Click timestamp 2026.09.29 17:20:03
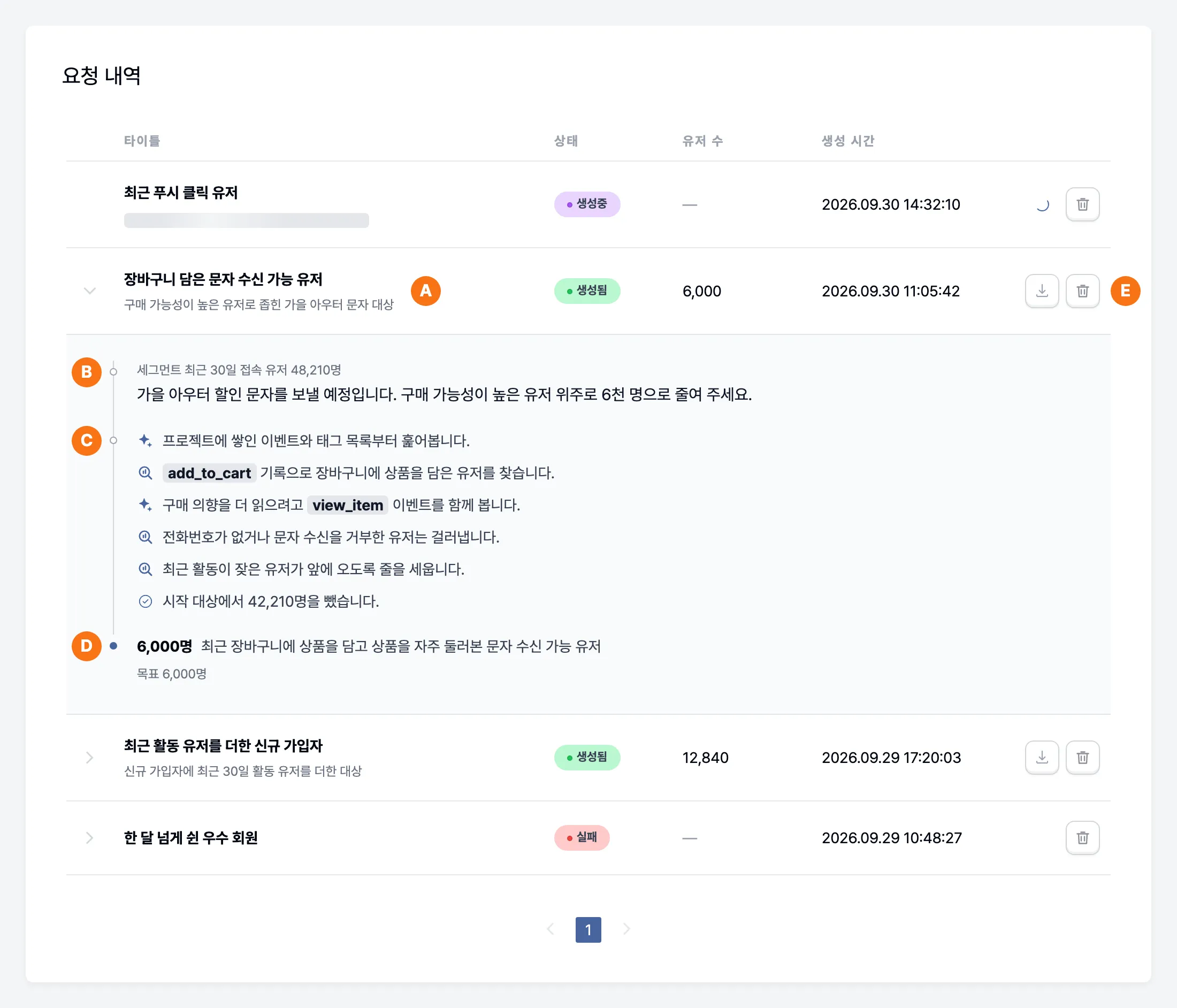1177x1008 pixels. [x=891, y=758]
